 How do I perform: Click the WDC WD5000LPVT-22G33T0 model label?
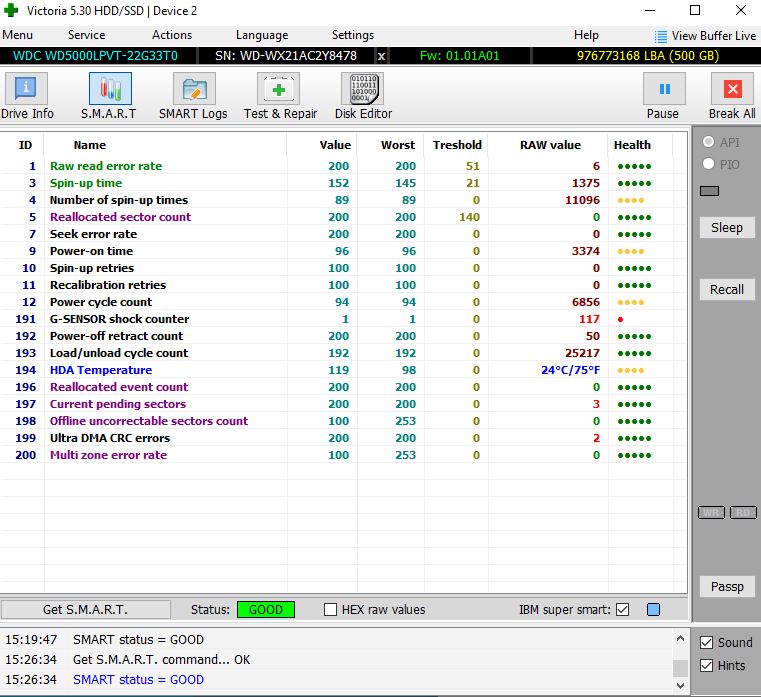95,56
